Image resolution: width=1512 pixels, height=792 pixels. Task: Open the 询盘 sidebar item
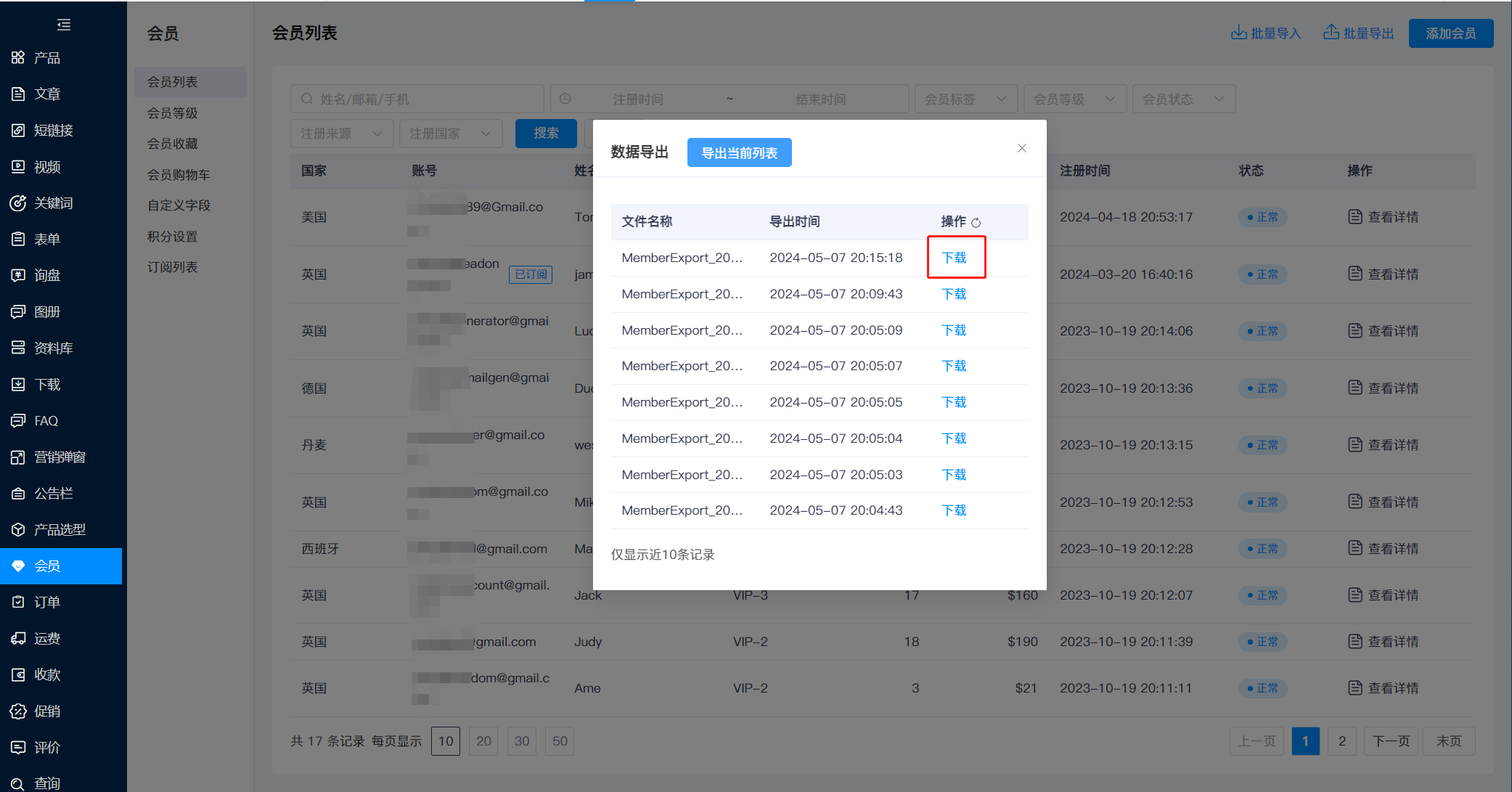click(47, 275)
